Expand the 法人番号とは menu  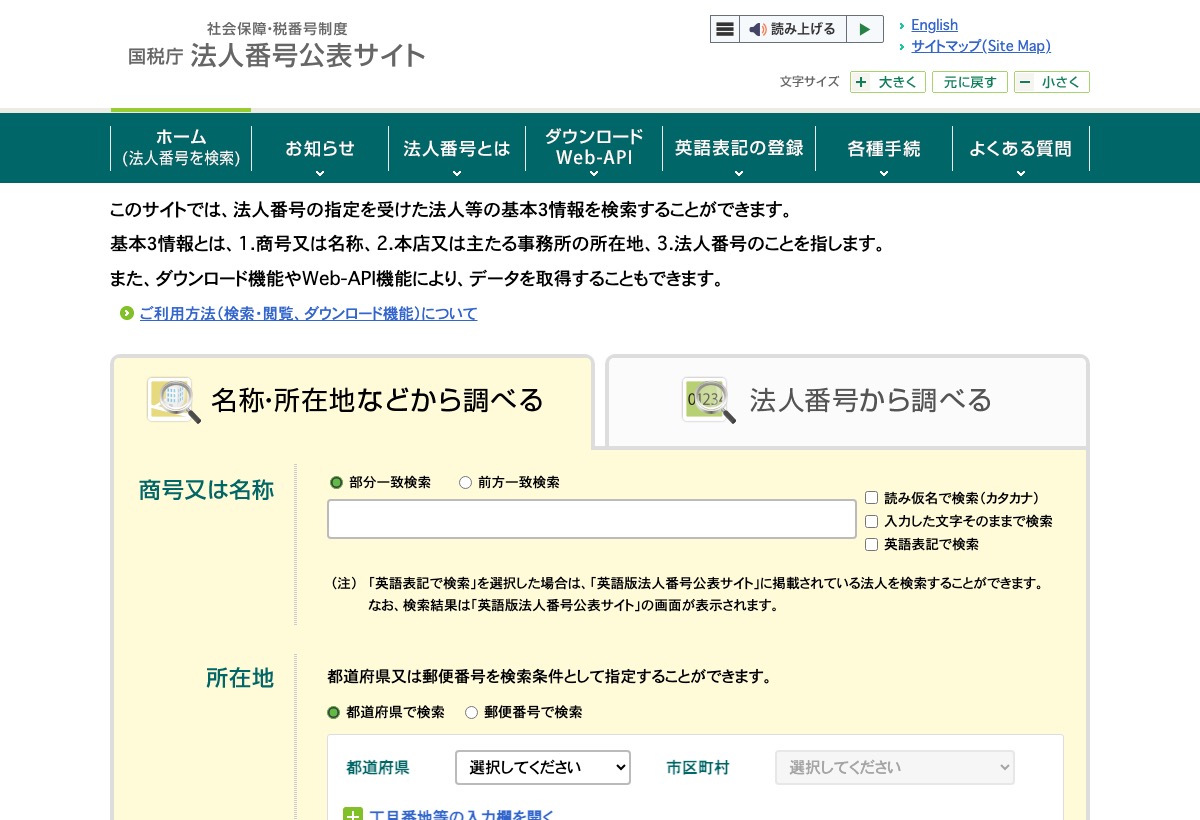coord(457,148)
